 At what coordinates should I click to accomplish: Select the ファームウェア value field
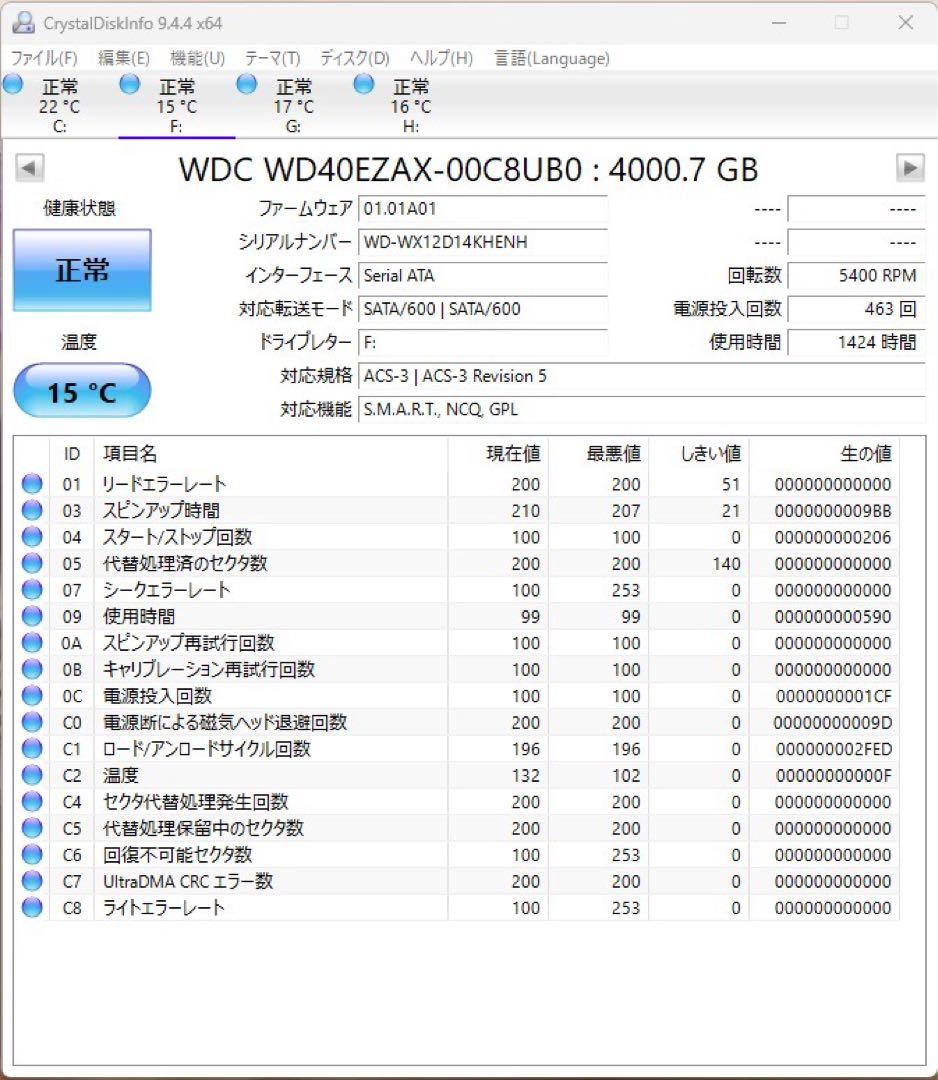point(483,209)
